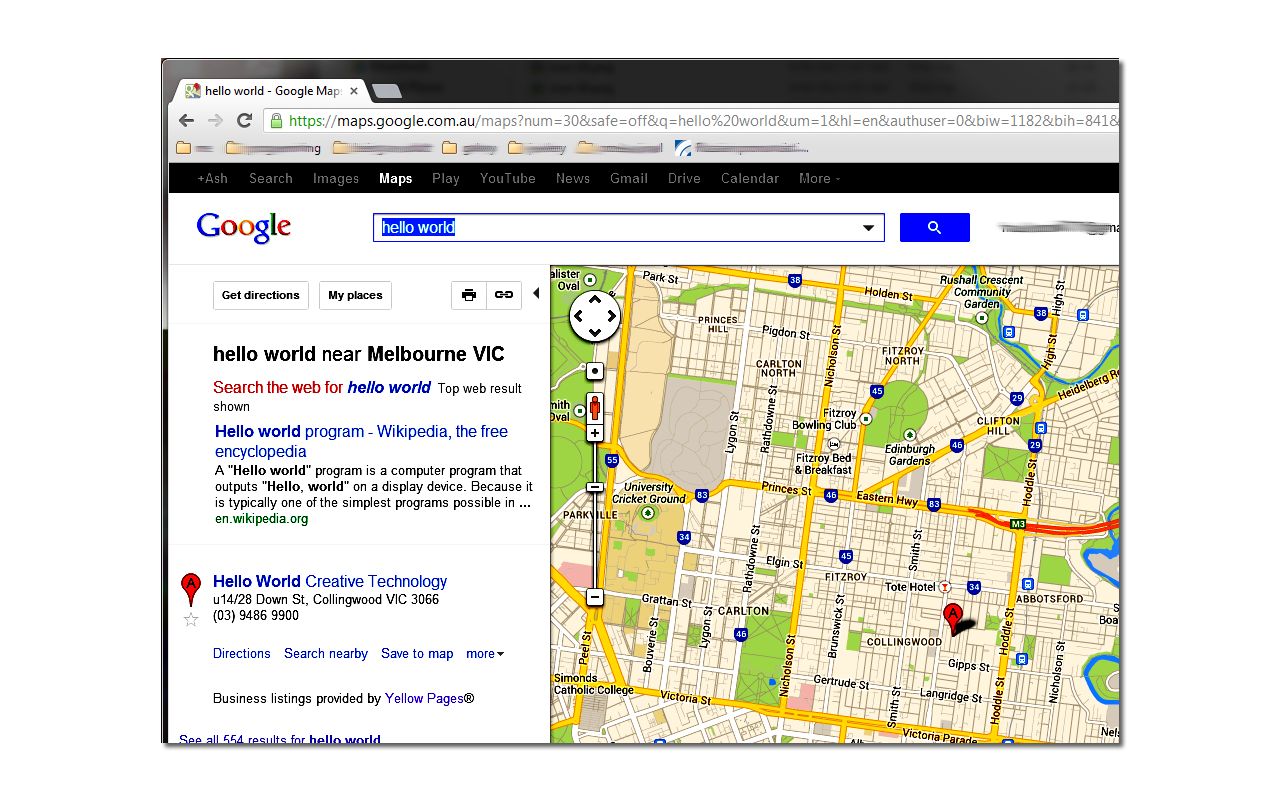Click the Edinburgh Gardens park icon
This screenshot has height=800, width=1280.
909,435
